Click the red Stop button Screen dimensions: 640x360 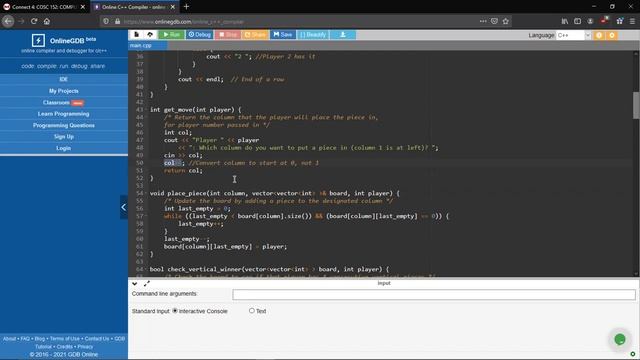click(x=228, y=35)
